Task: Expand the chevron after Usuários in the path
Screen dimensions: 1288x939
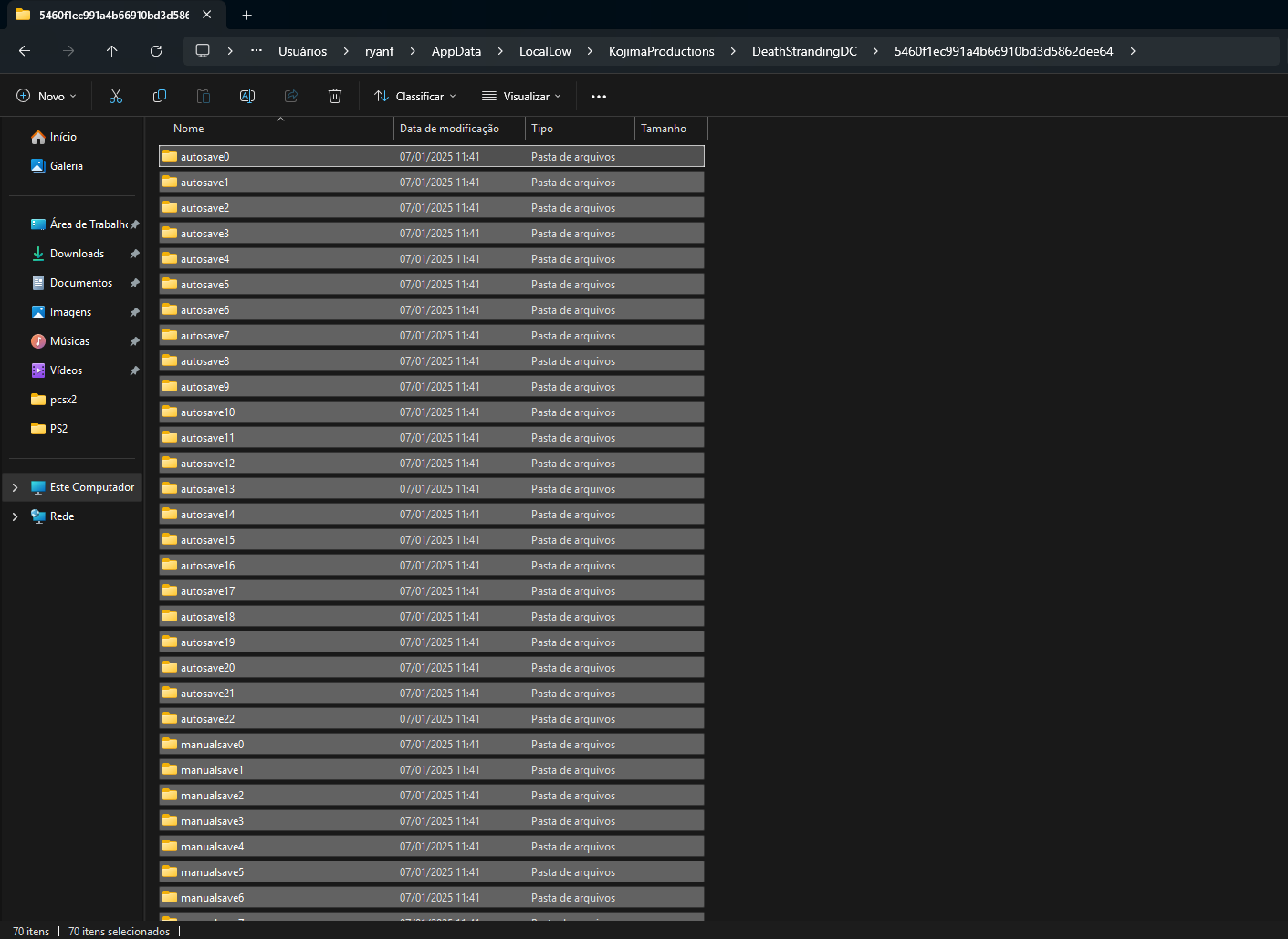Action: [346, 51]
